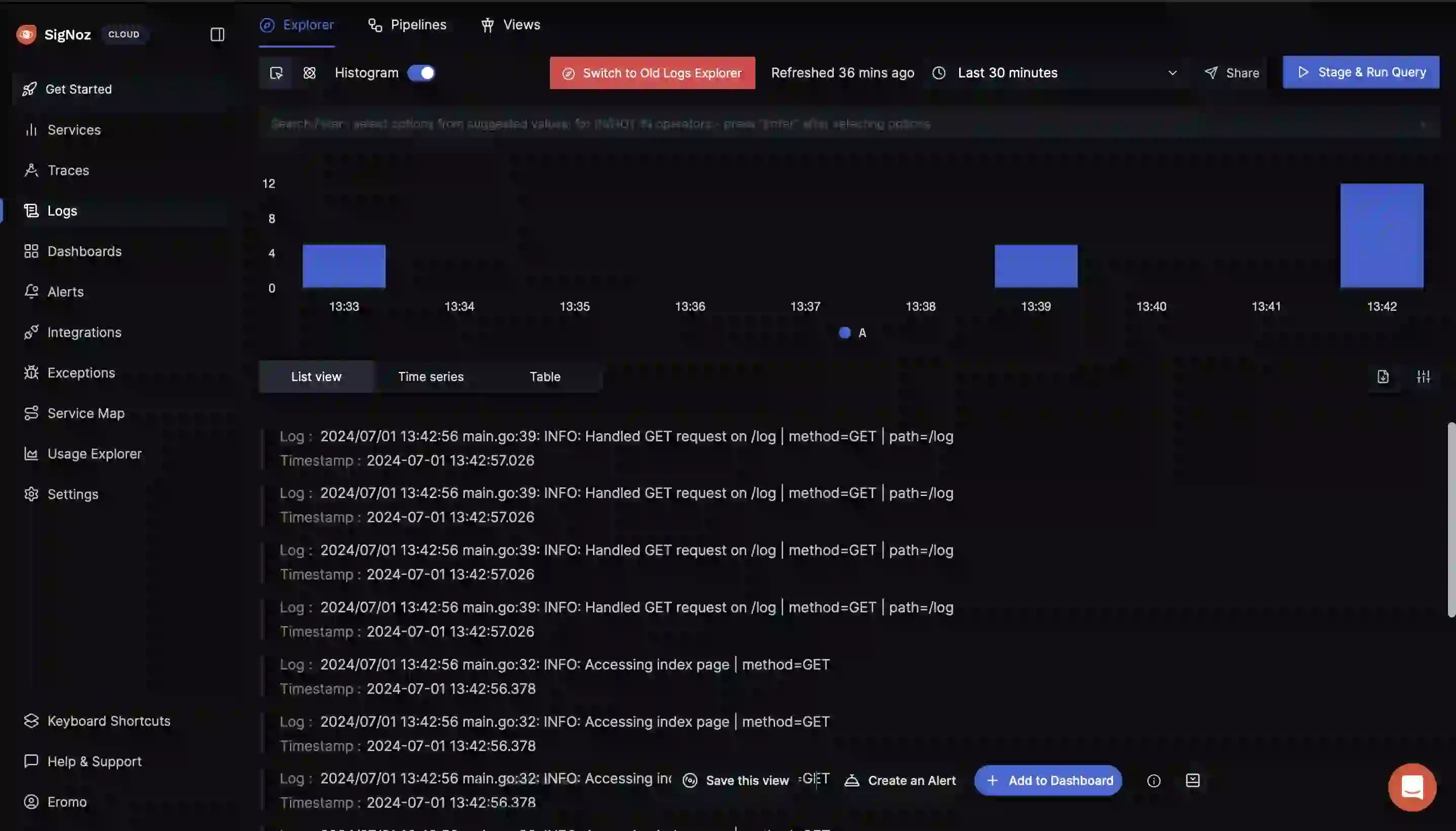The width and height of the screenshot is (1456, 831).
Task: Click the CLOUD badge label
Action: coord(124,34)
